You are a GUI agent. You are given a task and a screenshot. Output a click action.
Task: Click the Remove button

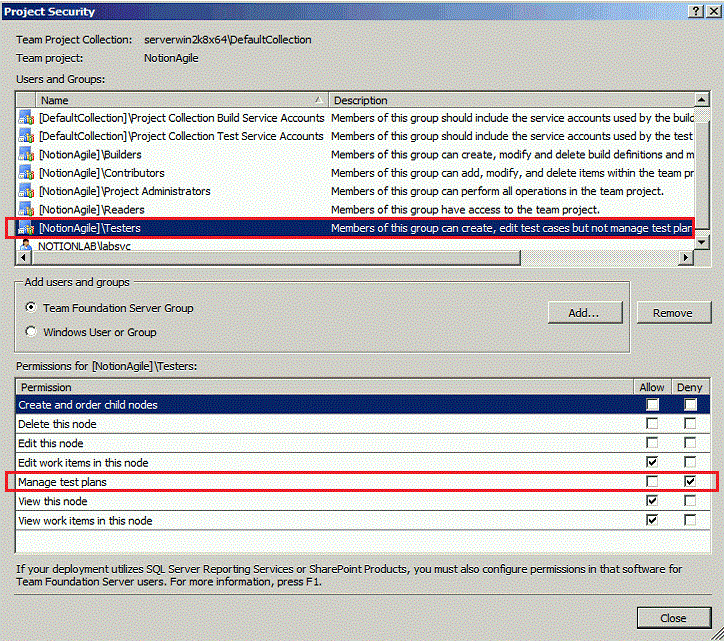(673, 313)
